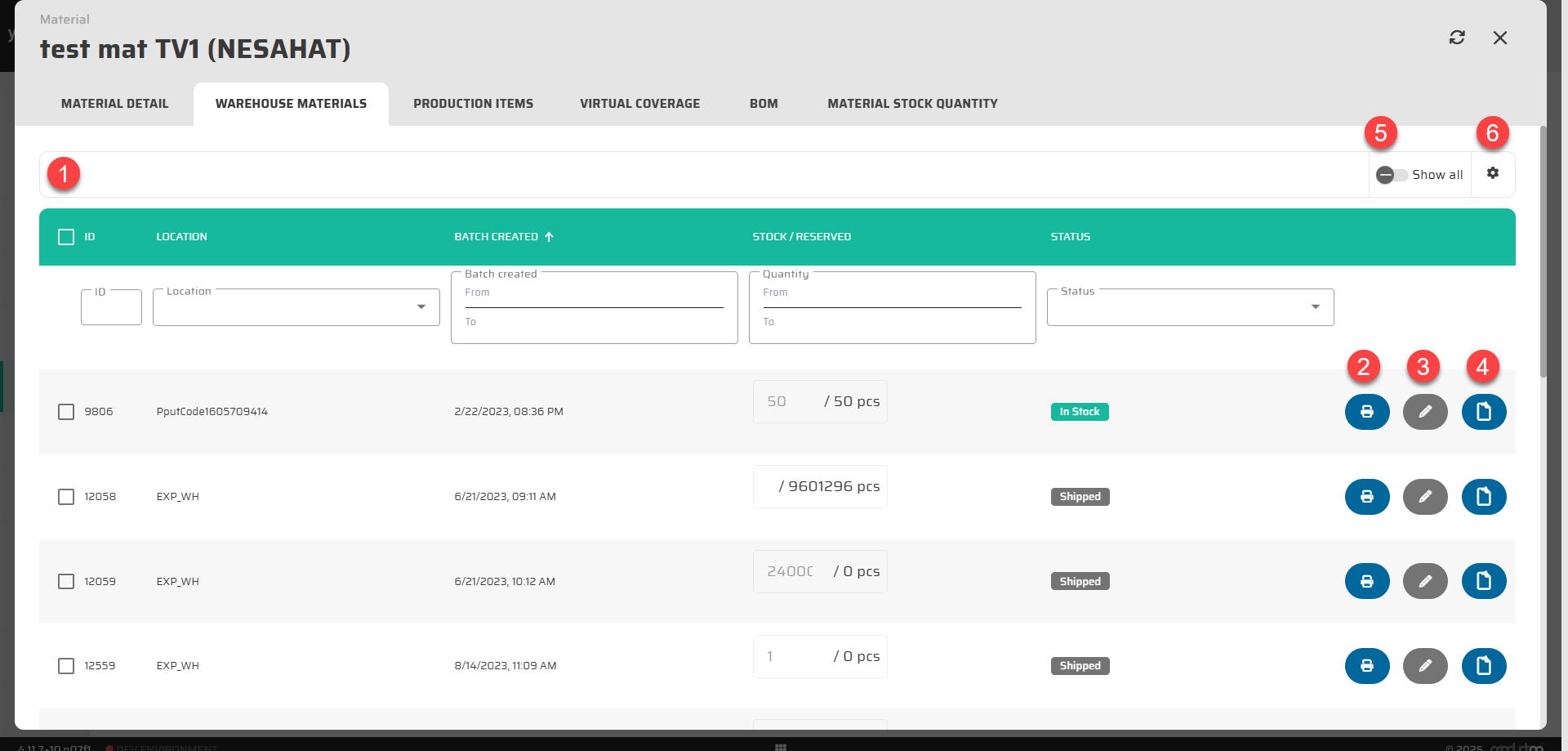Viewport: 1568px width, 751px height.
Task: Select checkbox for row 12059
Action: [x=66, y=581]
